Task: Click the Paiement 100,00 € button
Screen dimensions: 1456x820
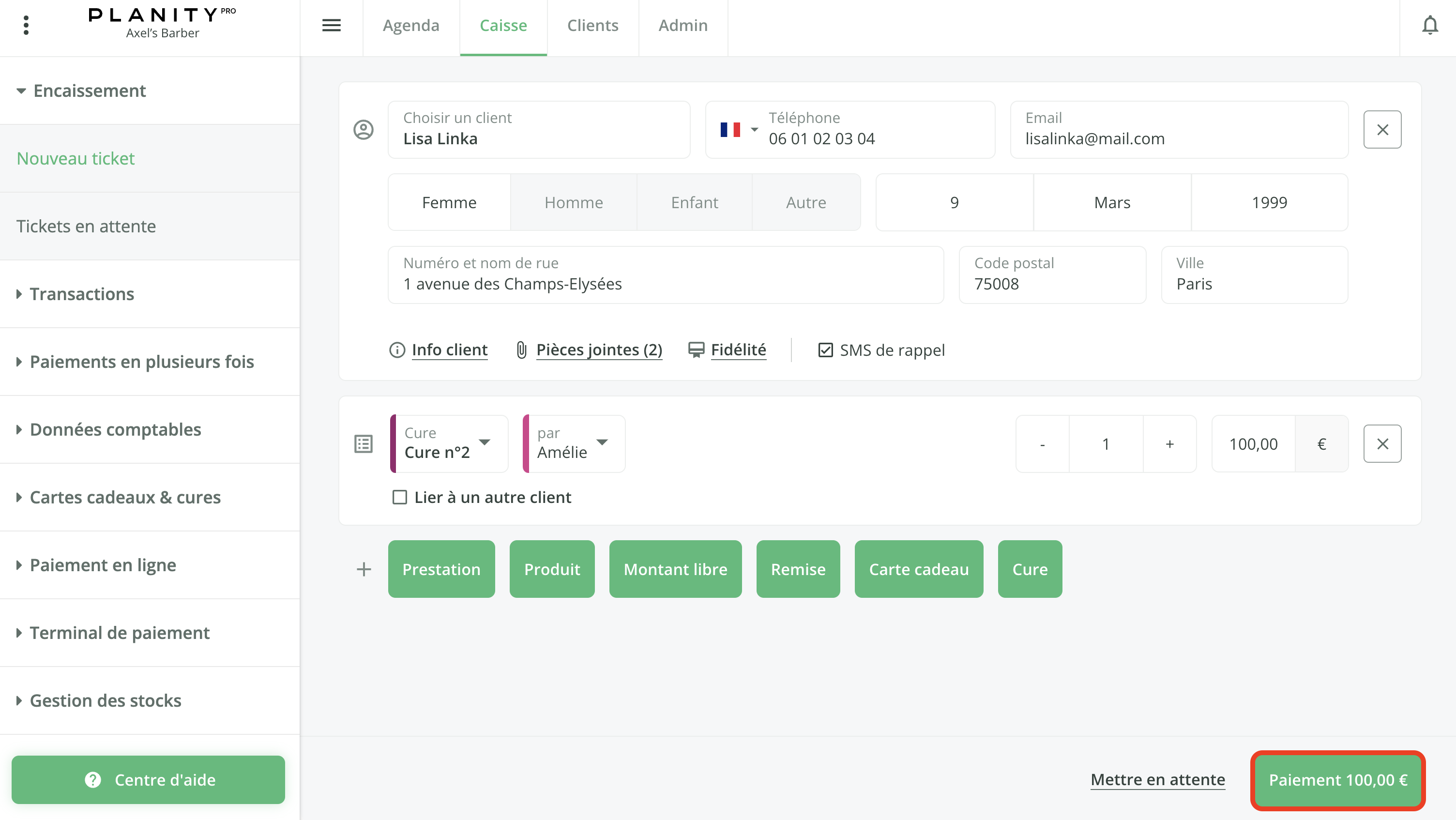Action: pos(1337,780)
